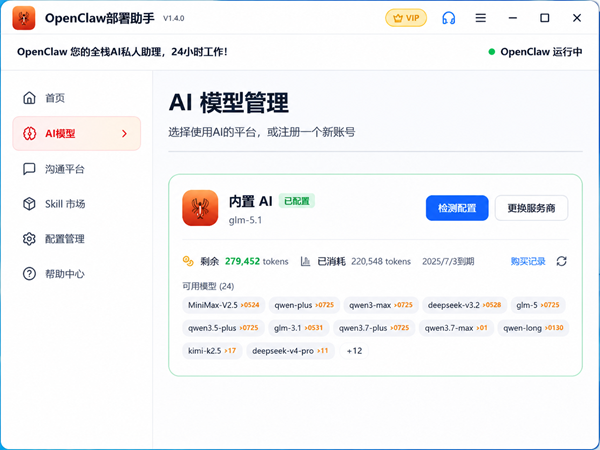Click the 内置 AI provider logo
This screenshot has height=450, width=600.
200,208
